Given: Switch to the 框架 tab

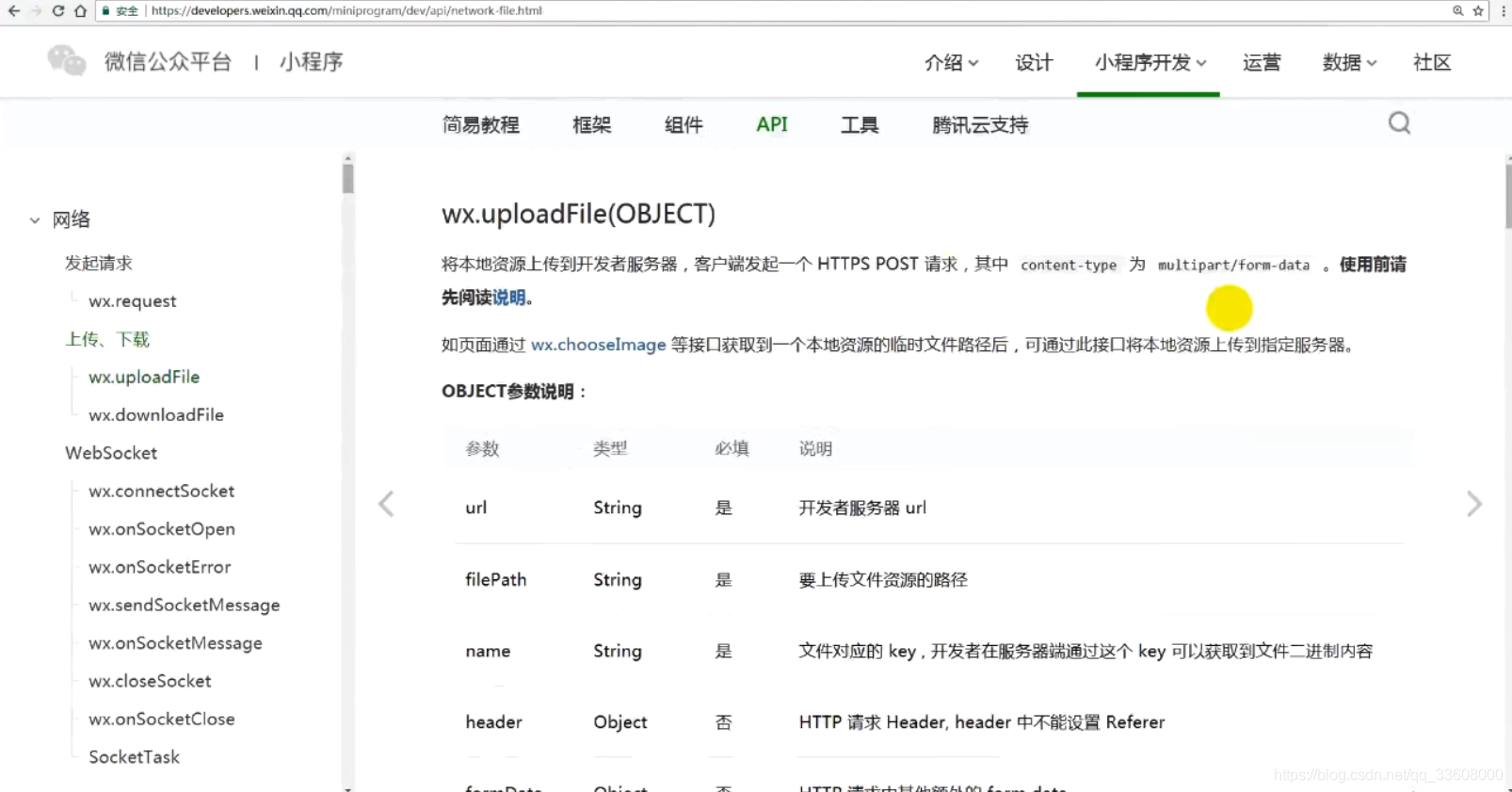Looking at the screenshot, I should (x=591, y=125).
